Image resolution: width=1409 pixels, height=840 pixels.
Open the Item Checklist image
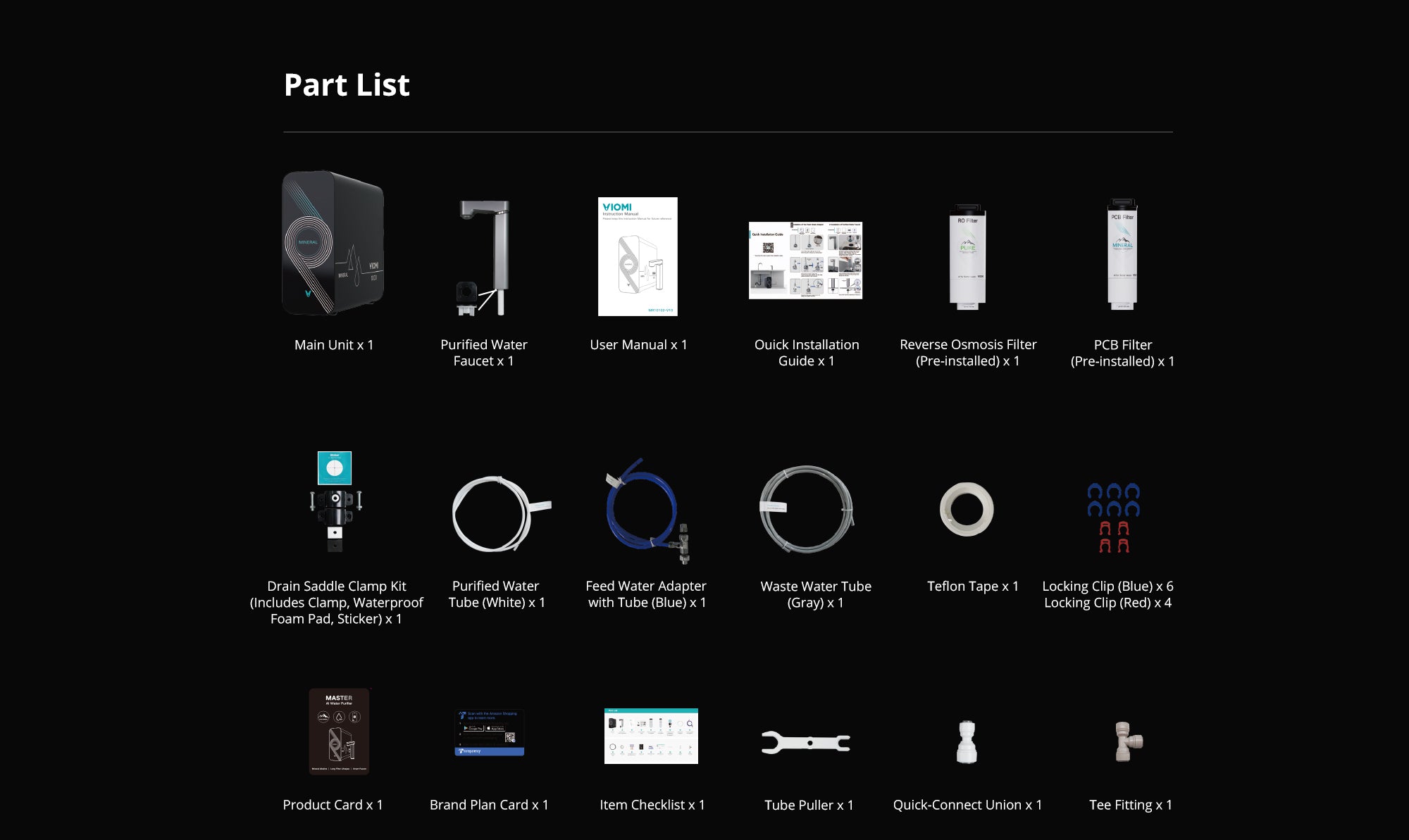point(651,736)
